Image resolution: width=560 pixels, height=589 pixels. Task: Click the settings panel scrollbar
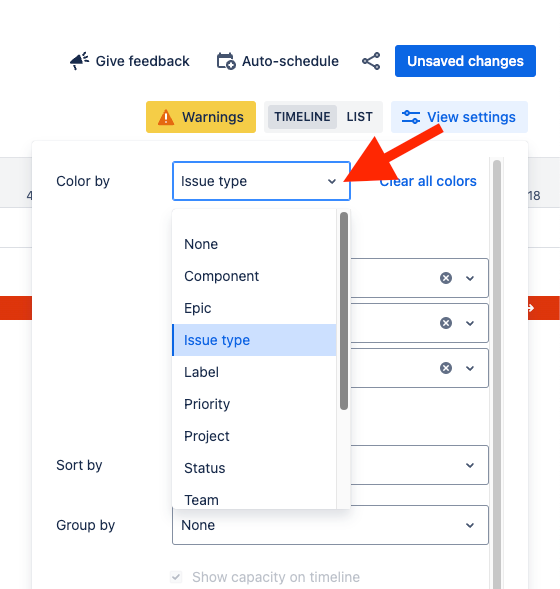(497, 374)
